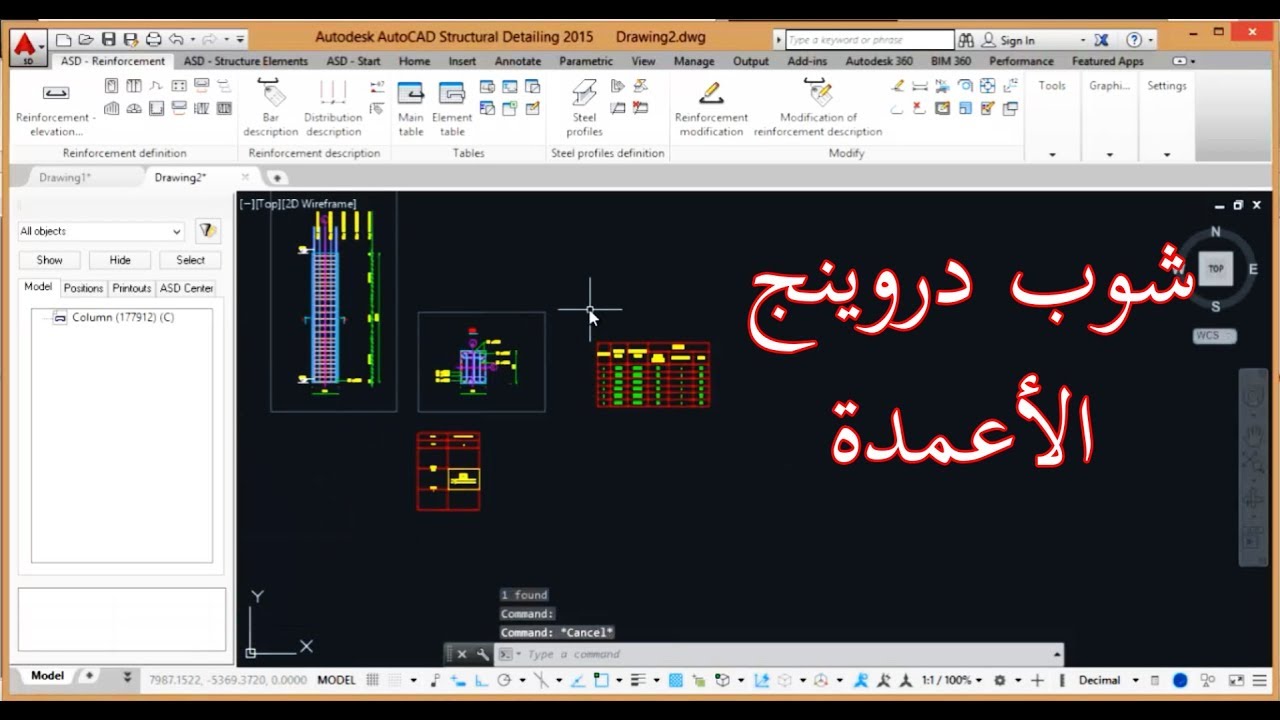Expand command line history arrow
This screenshot has width=1280, height=720.
(1057, 654)
